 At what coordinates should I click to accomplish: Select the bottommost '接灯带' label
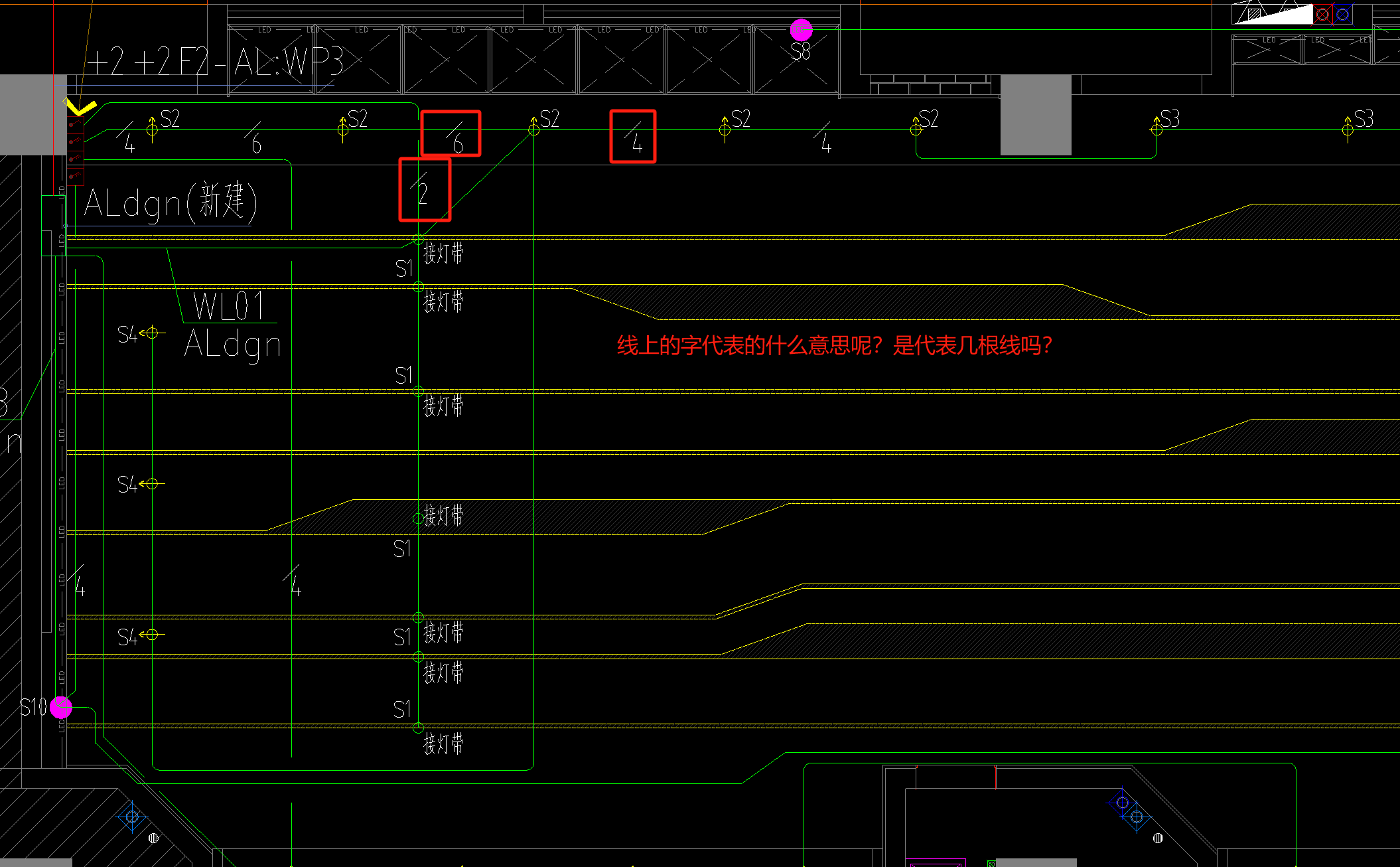(x=443, y=744)
